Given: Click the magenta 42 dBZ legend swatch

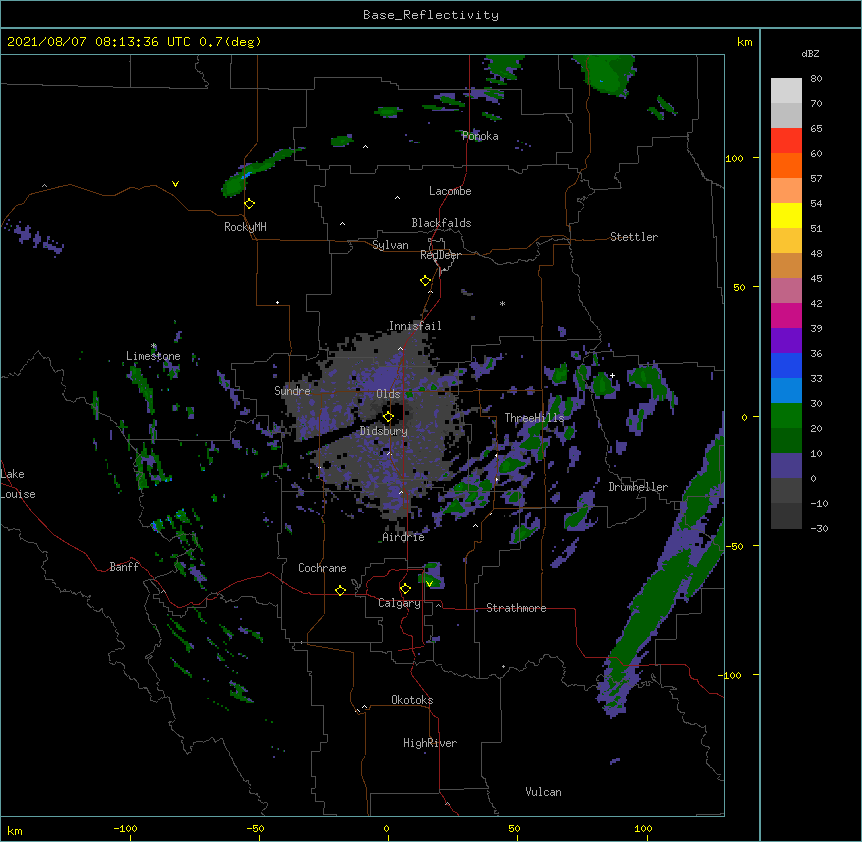Looking at the screenshot, I should click(x=786, y=315).
